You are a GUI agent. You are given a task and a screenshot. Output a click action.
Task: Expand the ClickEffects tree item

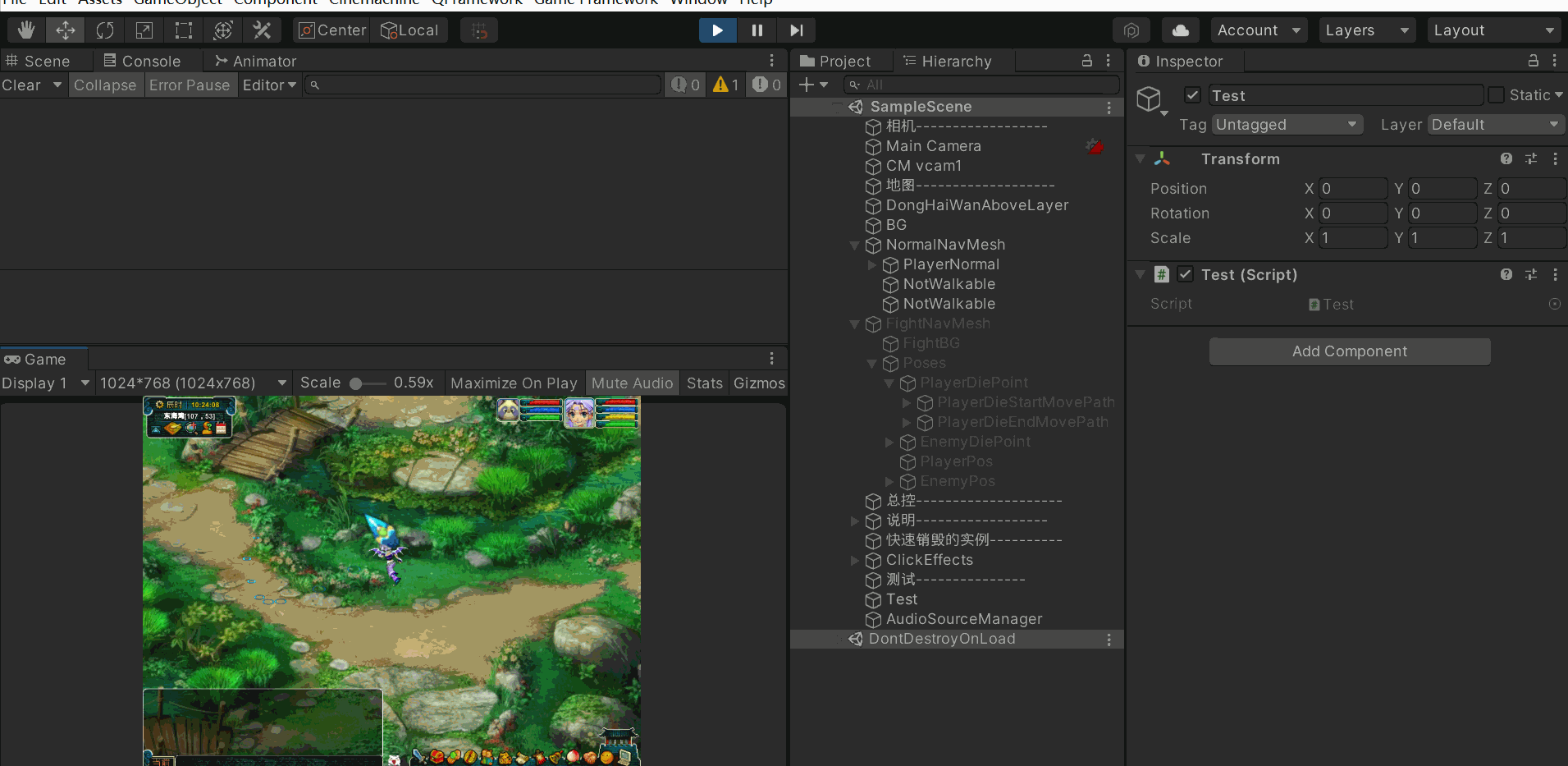pos(854,561)
